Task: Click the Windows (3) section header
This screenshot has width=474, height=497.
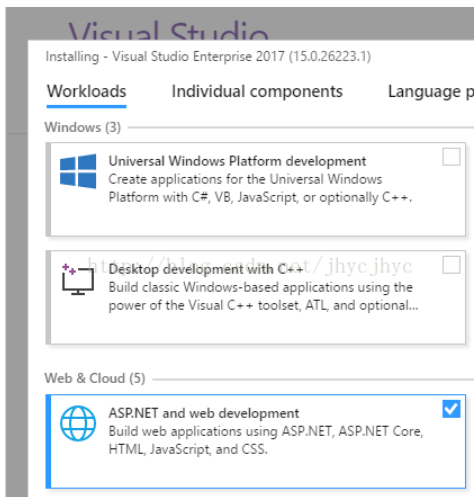Action: click(83, 127)
